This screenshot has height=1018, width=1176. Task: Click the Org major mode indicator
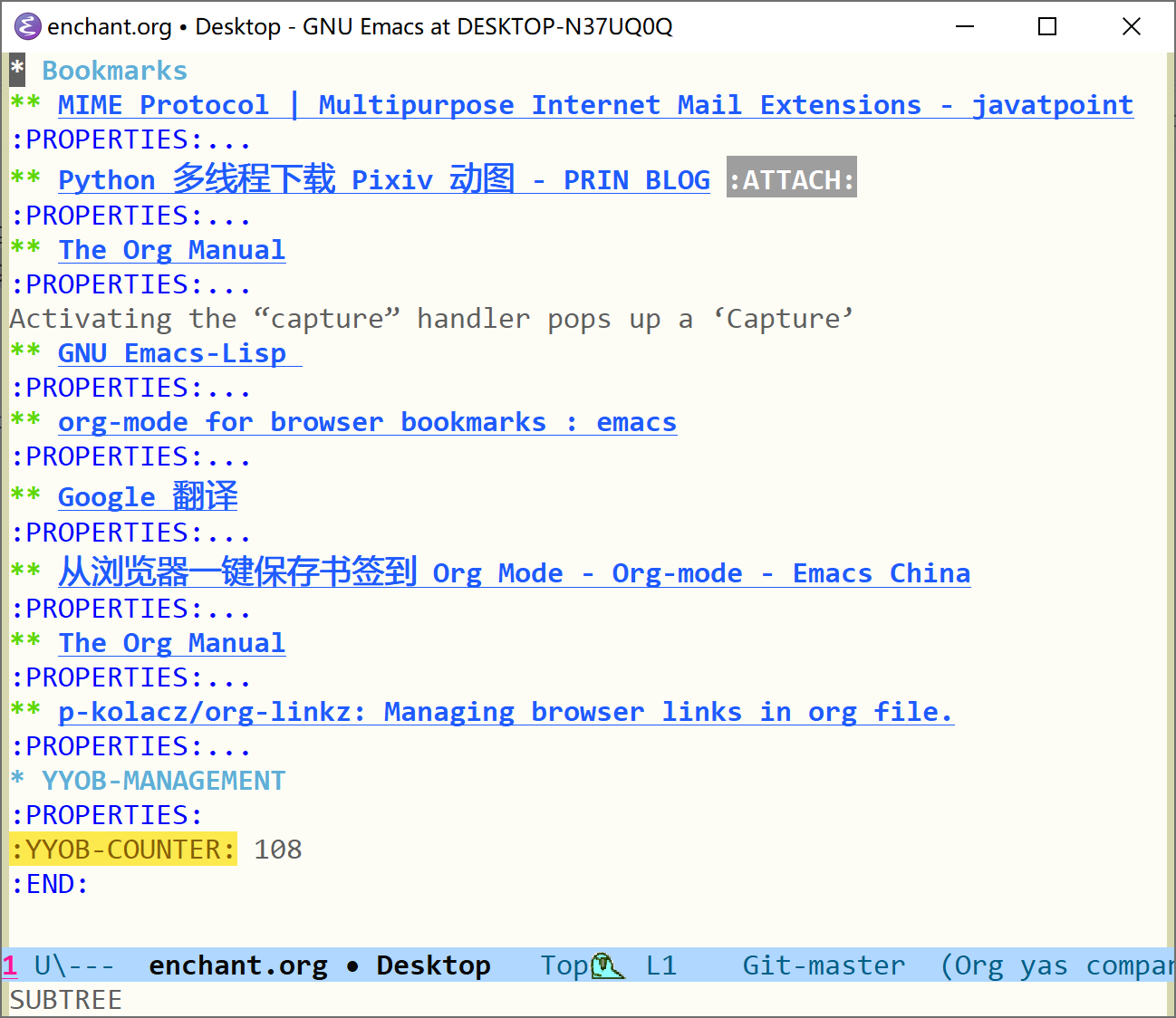click(x=978, y=965)
